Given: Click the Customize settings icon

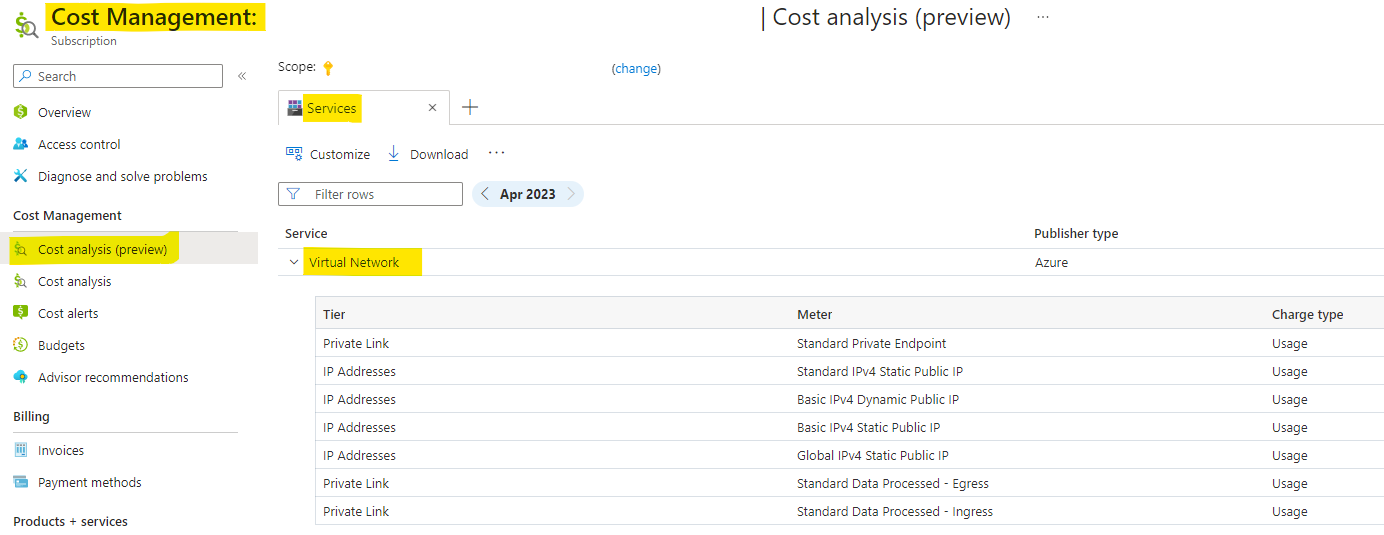Looking at the screenshot, I should point(294,154).
